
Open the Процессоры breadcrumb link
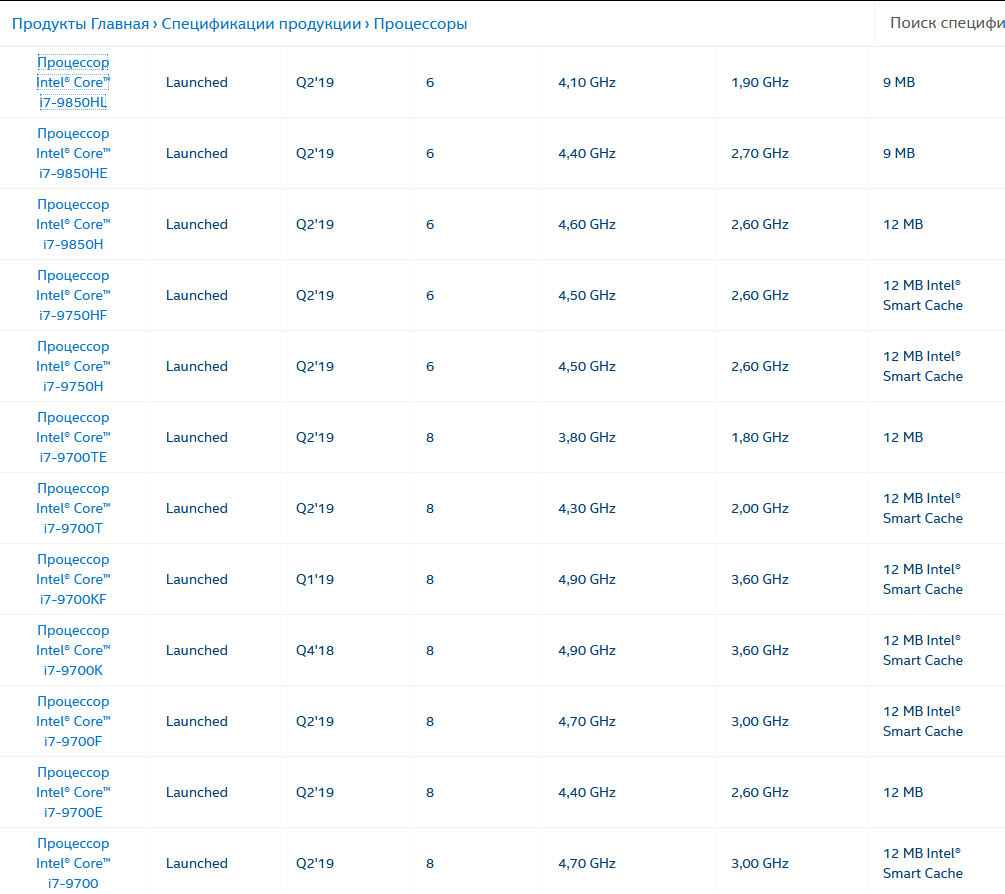pos(420,24)
